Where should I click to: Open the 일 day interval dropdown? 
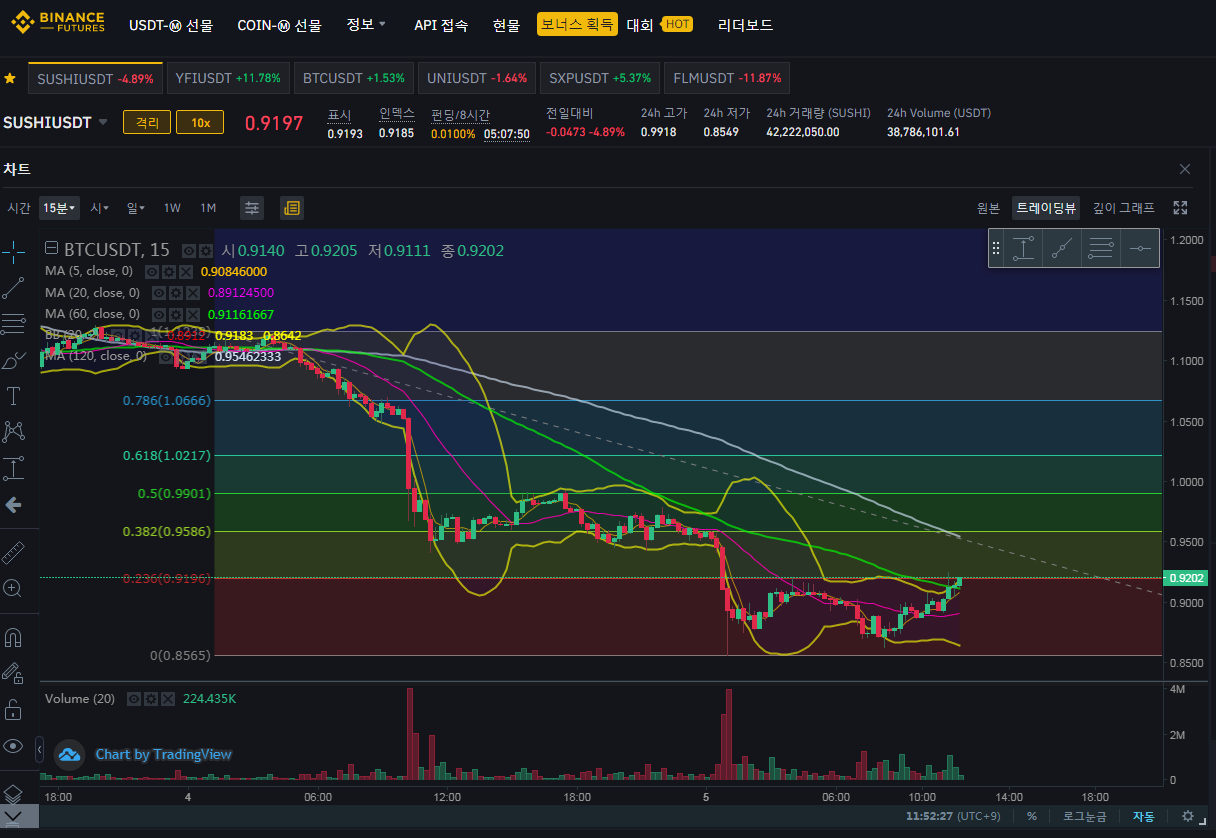135,208
